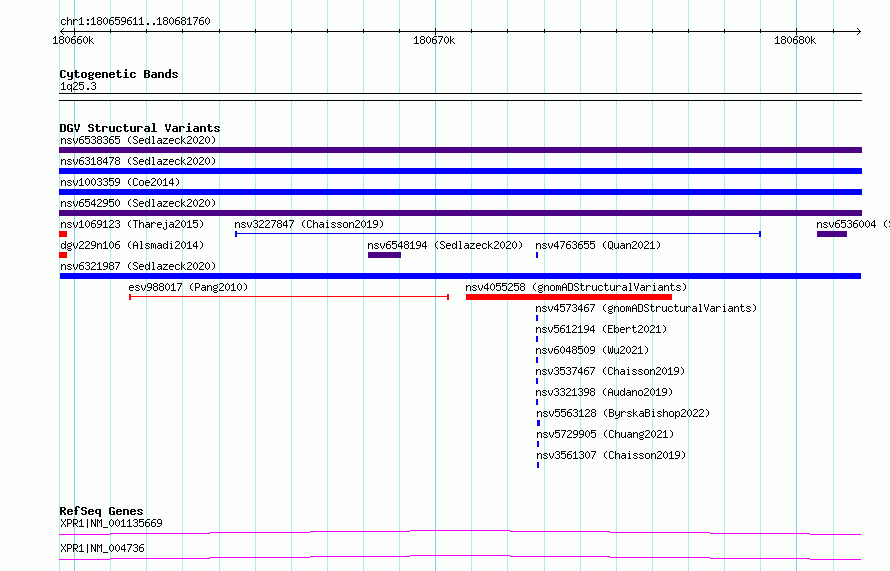Click the DGV Structural Variants track title

pyautogui.click(x=140, y=128)
